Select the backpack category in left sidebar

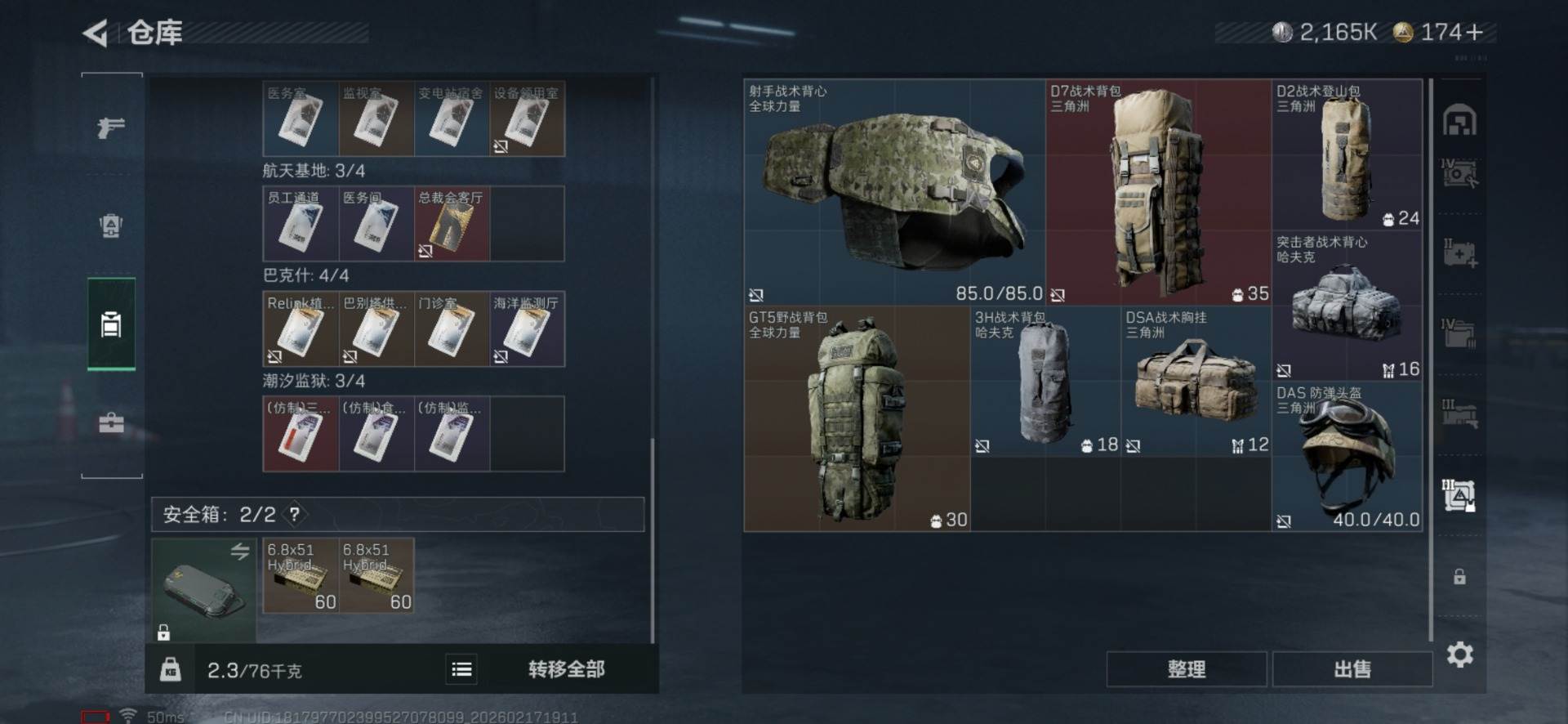pyautogui.click(x=111, y=225)
